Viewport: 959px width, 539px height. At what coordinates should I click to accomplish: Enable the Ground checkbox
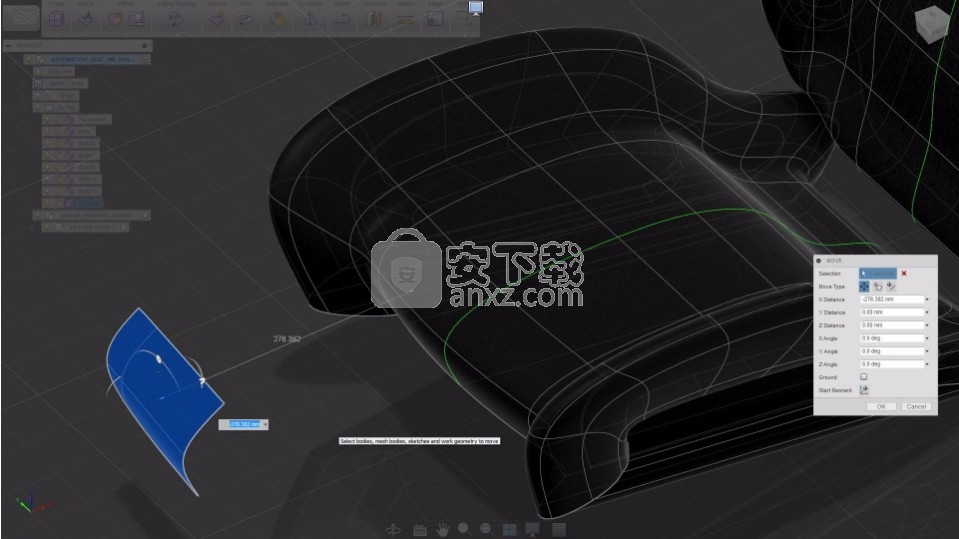click(864, 377)
